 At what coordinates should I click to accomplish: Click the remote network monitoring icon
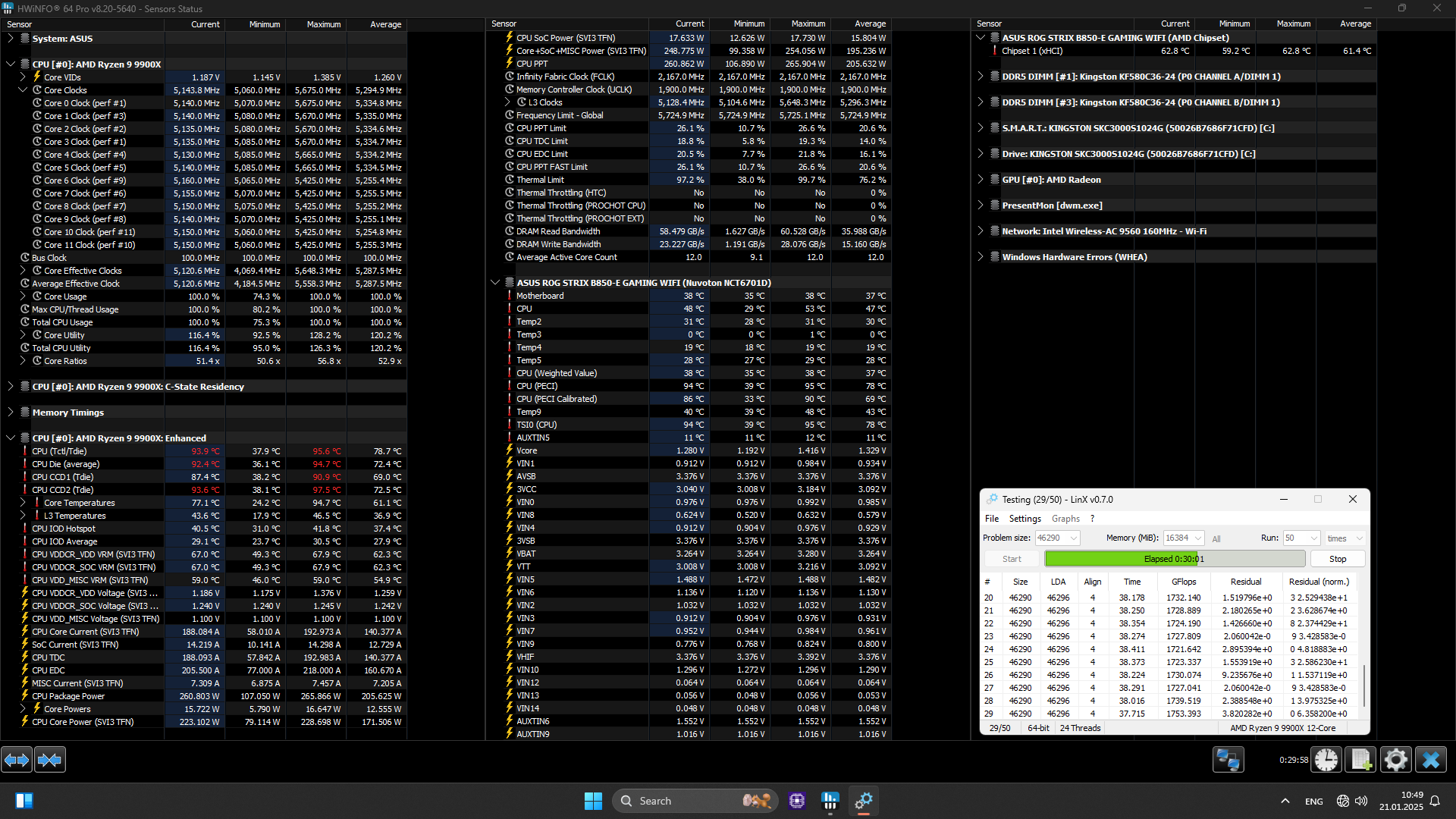pyautogui.click(x=1228, y=760)
